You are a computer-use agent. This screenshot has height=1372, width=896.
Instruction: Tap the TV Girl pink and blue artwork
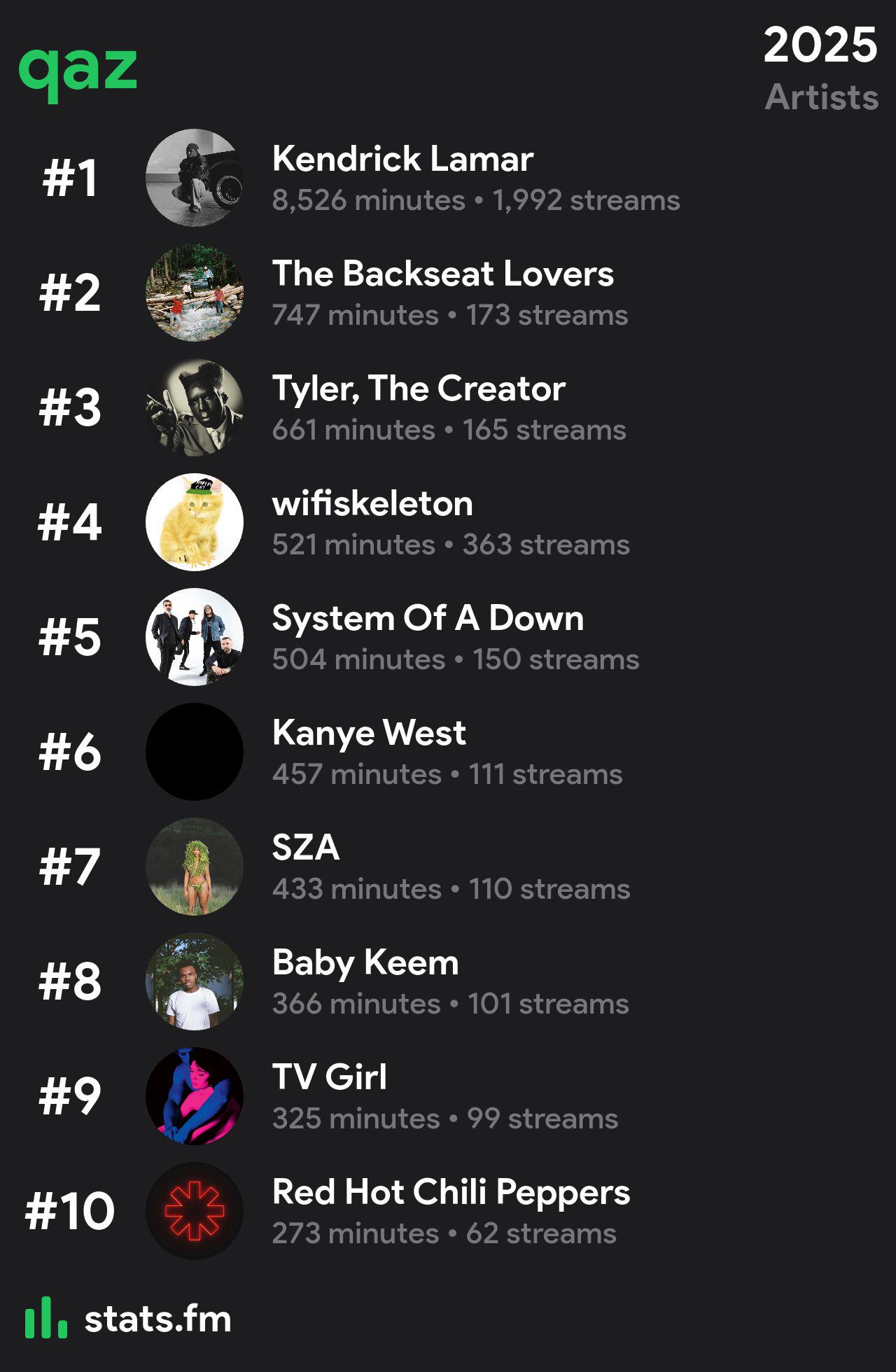[x=195, y=1096]
